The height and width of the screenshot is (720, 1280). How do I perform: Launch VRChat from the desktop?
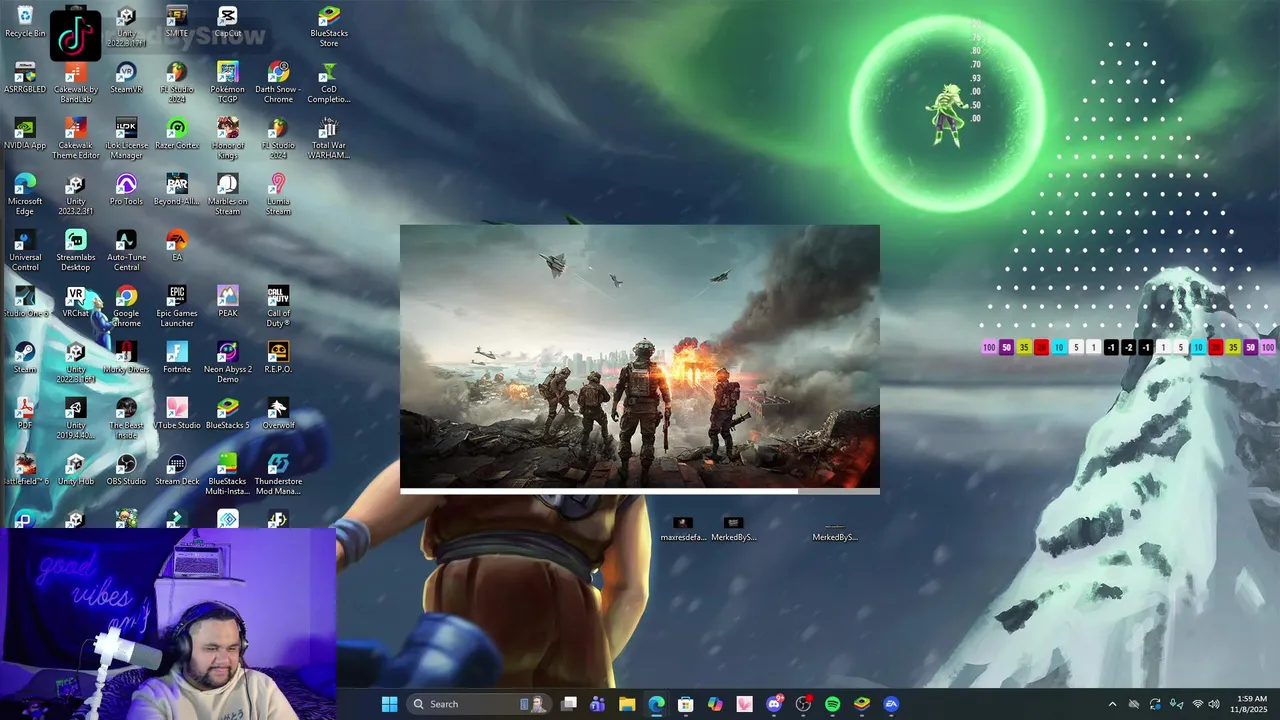[76, 302]
